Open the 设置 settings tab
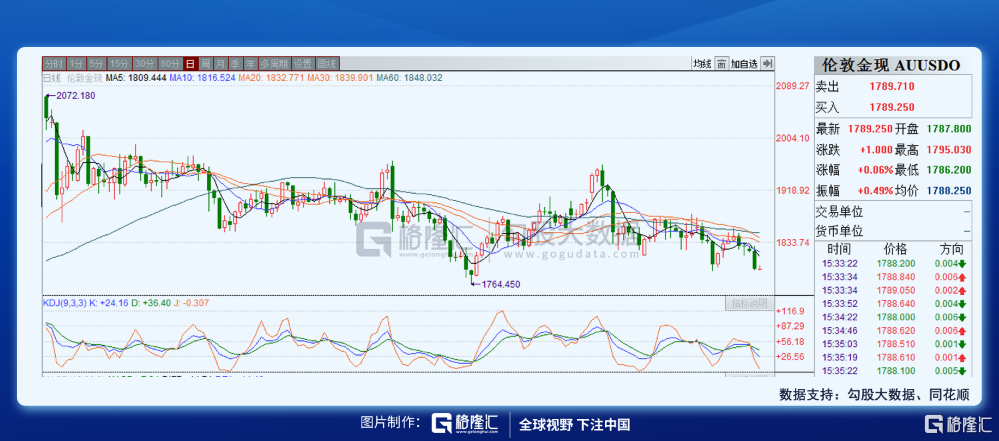 coord(303,64)
